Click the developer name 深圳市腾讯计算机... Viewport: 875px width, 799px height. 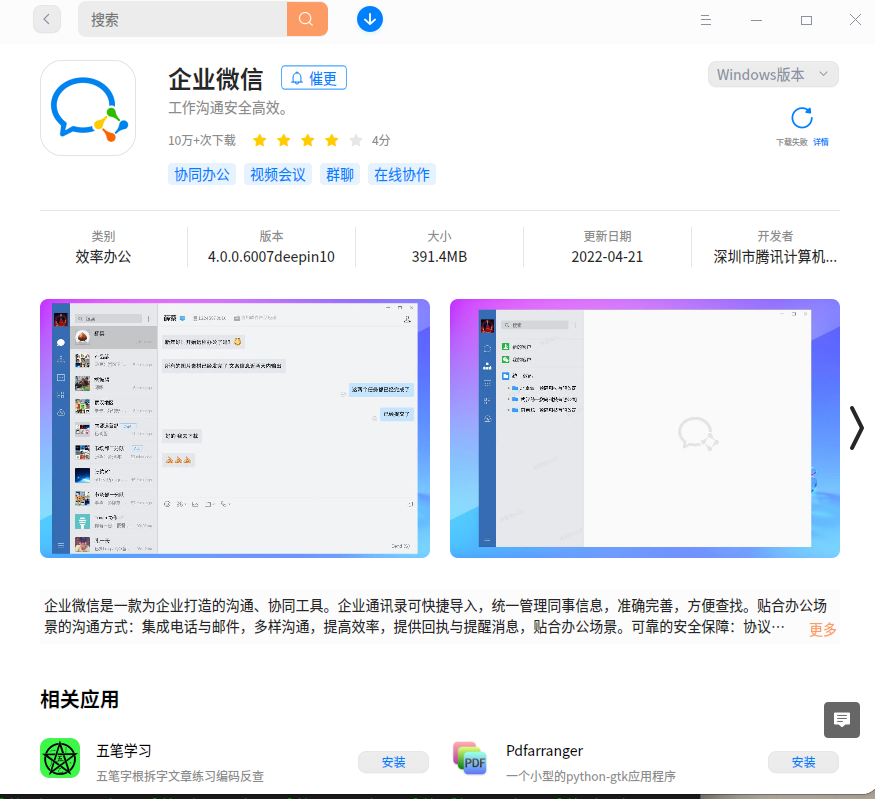(x=775, y=257)
